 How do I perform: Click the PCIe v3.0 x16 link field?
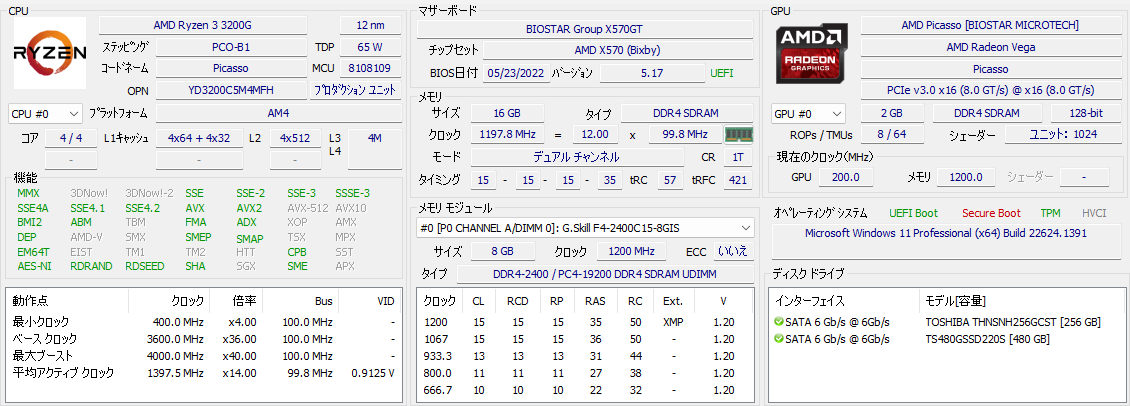(x=989, y=90)
